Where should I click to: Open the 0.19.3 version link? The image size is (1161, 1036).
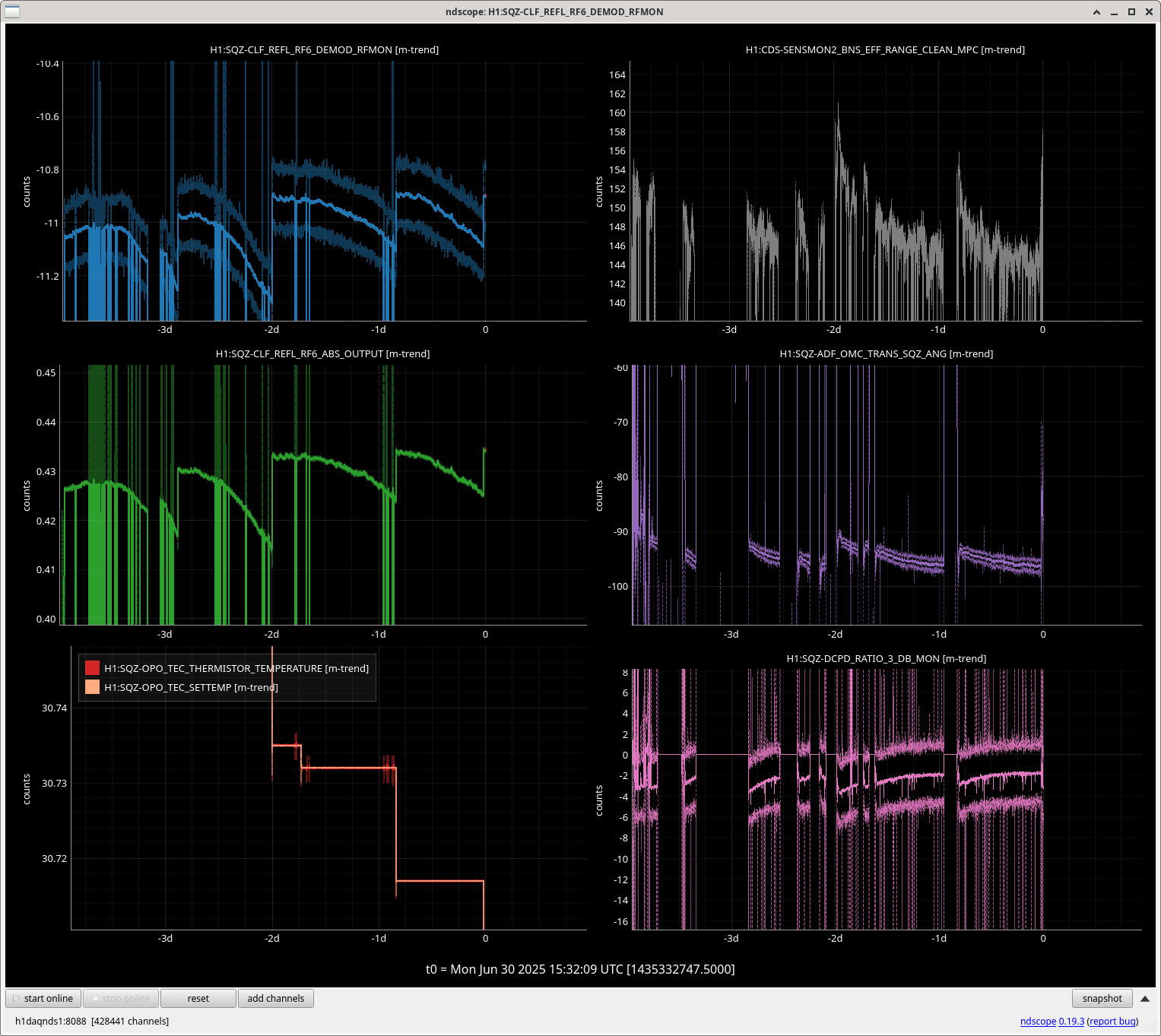pyautogui.click(x=1071, y=1021)
